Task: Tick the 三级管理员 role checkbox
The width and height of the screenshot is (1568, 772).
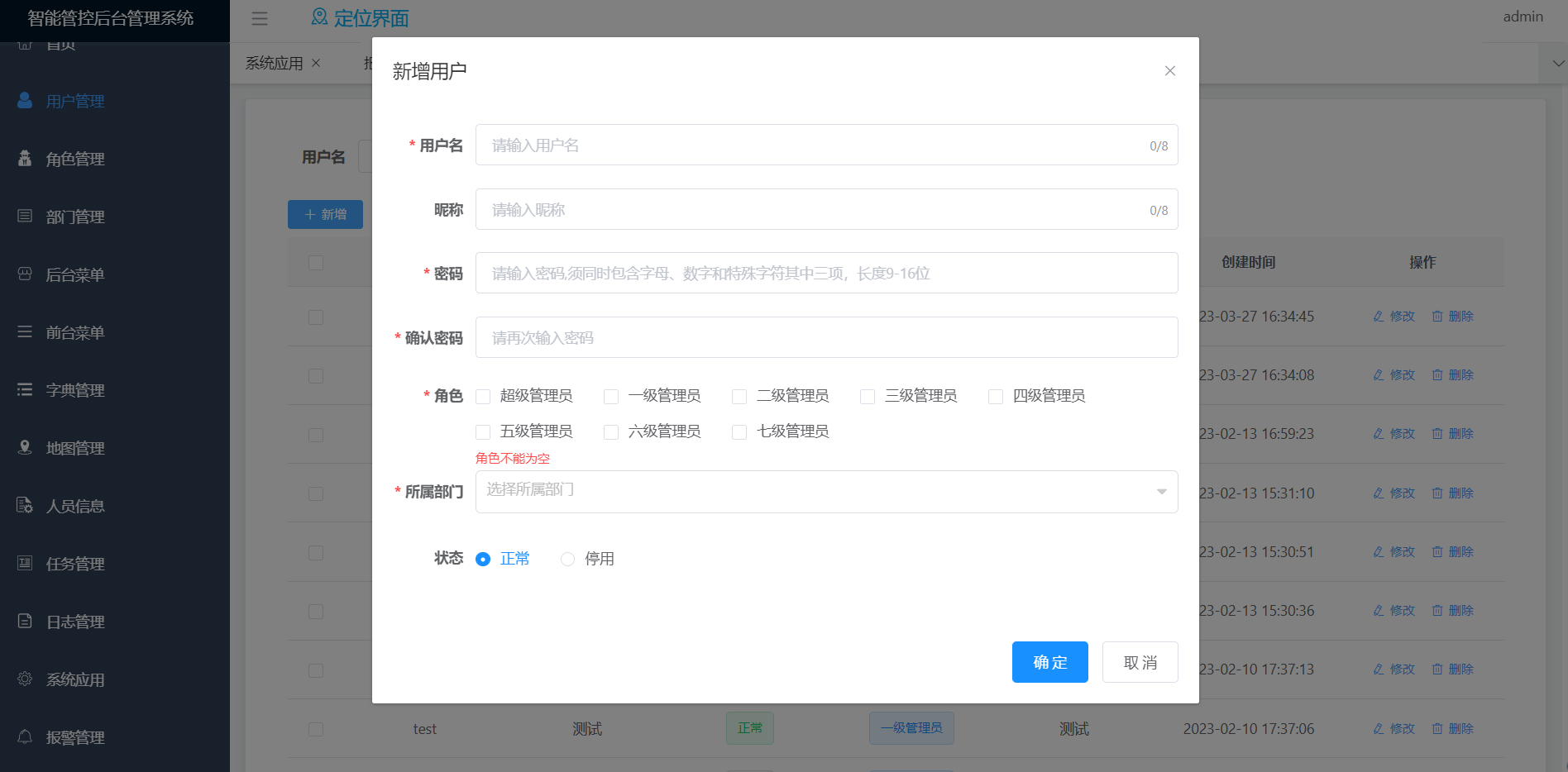Action: [x=868, y=397]
